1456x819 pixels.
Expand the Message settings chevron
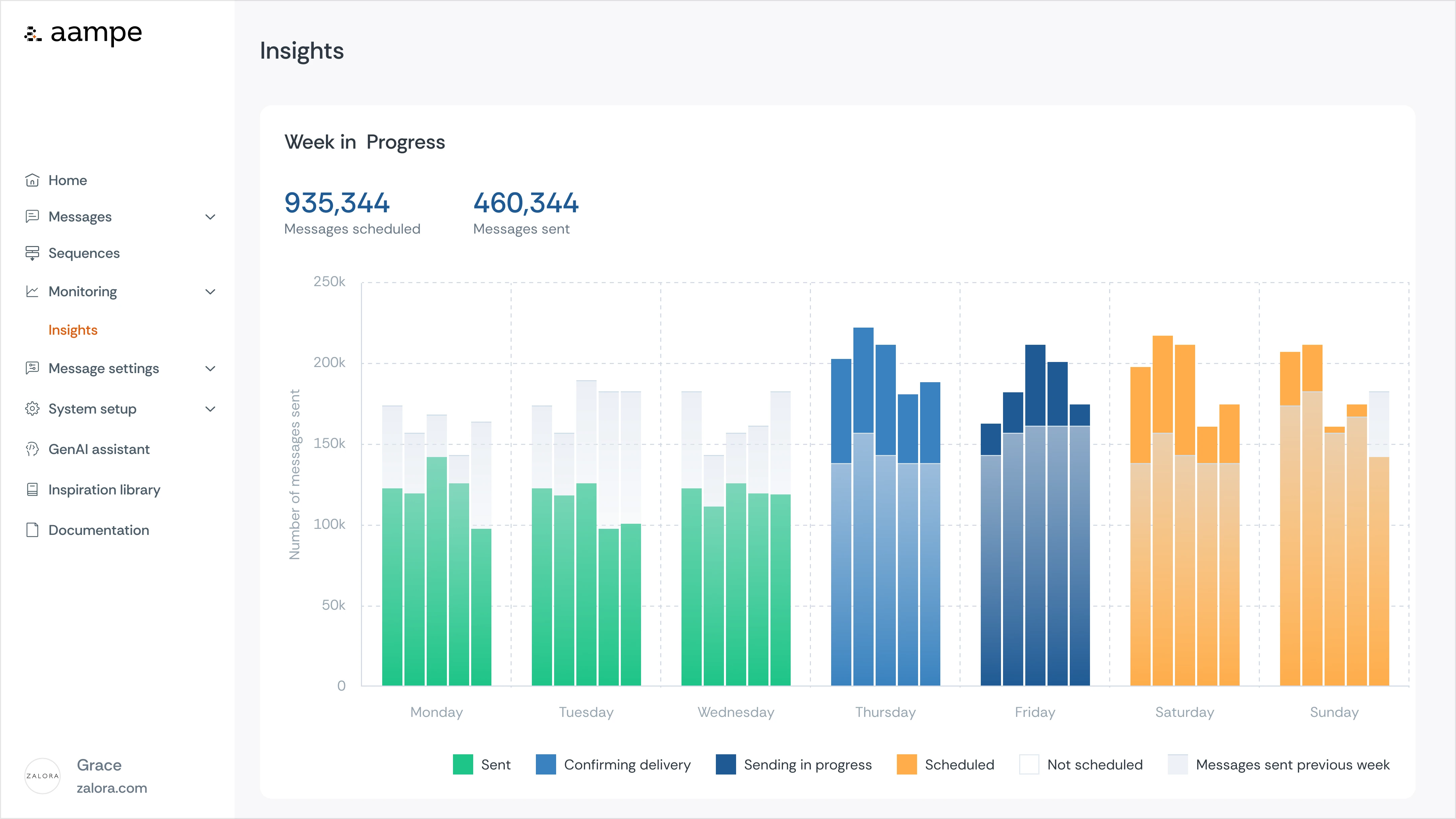(210, 368)
